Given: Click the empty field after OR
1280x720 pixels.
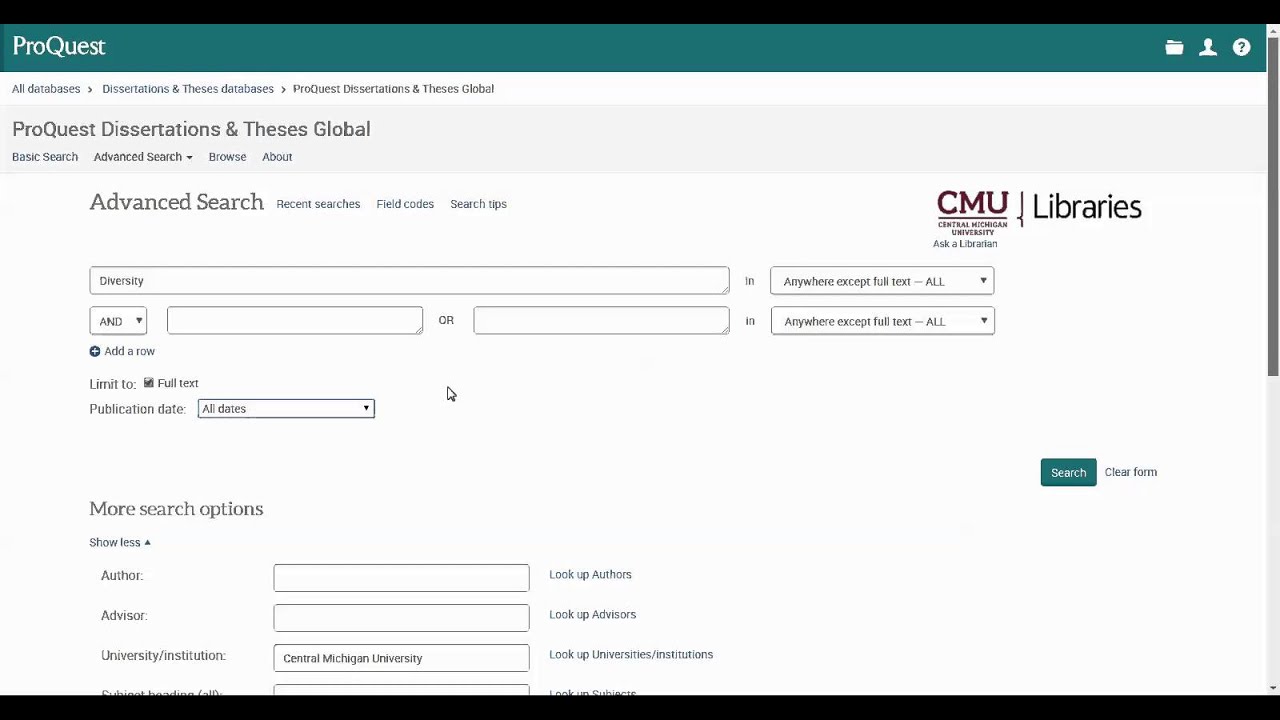Looking at the screenshot, I should pyautogui.click(x=601, y=320).
